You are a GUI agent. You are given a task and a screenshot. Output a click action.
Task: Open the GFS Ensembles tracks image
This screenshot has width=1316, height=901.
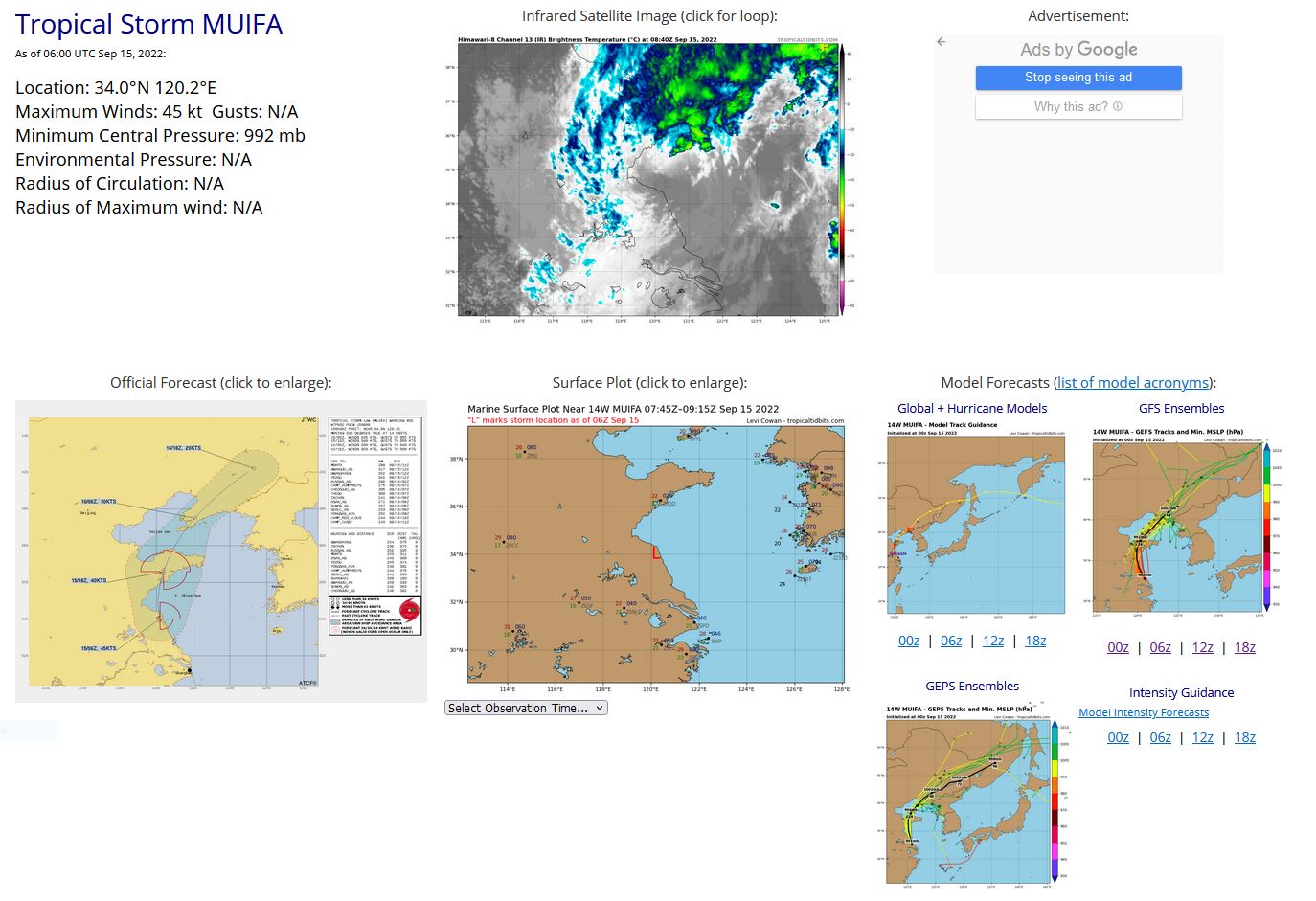coord(1181,525)
